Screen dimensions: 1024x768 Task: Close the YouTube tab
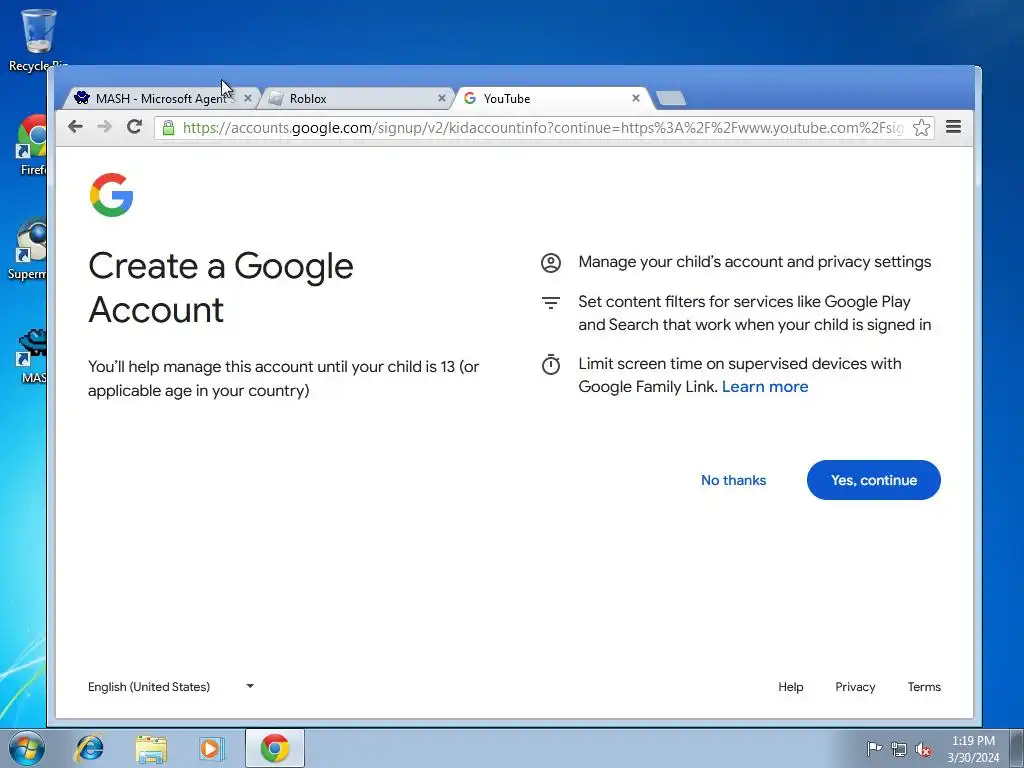click(x=635, y=98)
